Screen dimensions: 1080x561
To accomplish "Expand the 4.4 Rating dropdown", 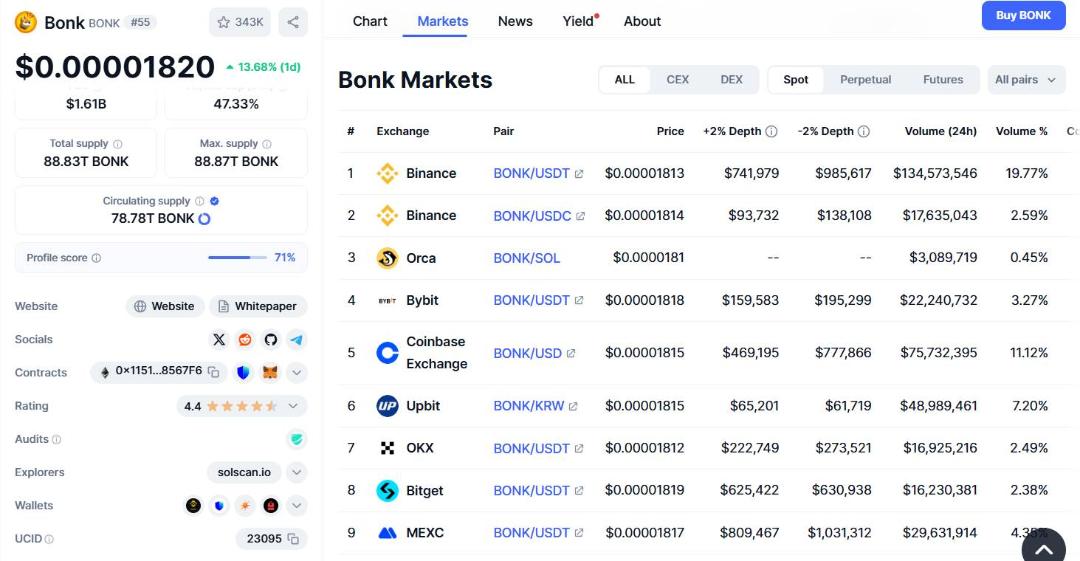I will coord(293,406).
